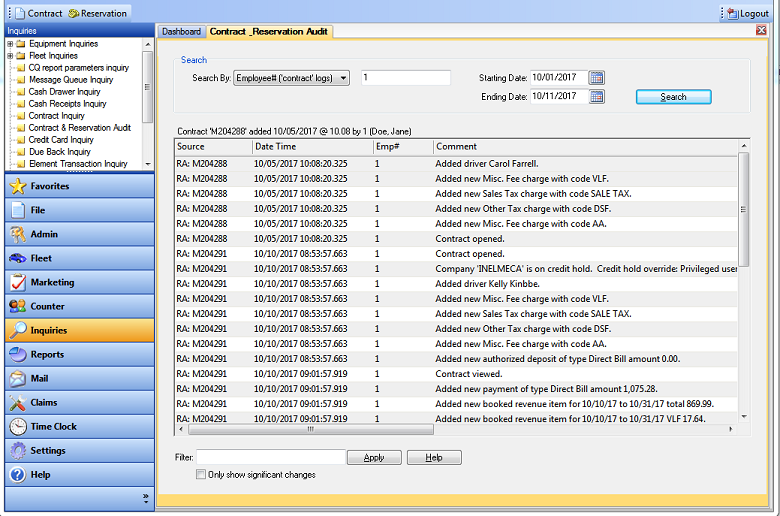The image size is (780, 516).
Task: Sort by the Comment column header
Action: (x=585, y=147)
